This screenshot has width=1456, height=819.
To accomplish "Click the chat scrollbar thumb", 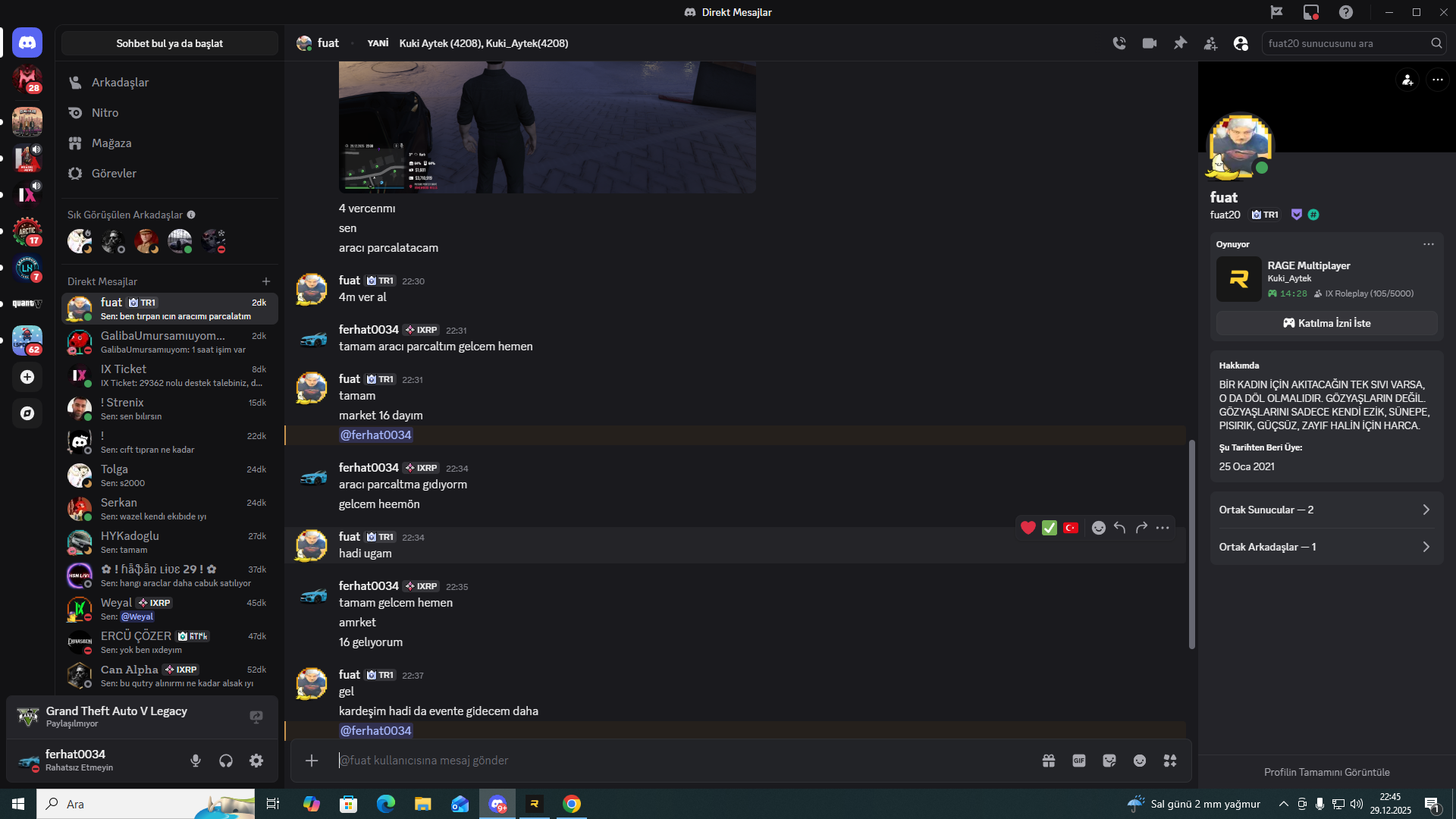I will pos(1192,544).
